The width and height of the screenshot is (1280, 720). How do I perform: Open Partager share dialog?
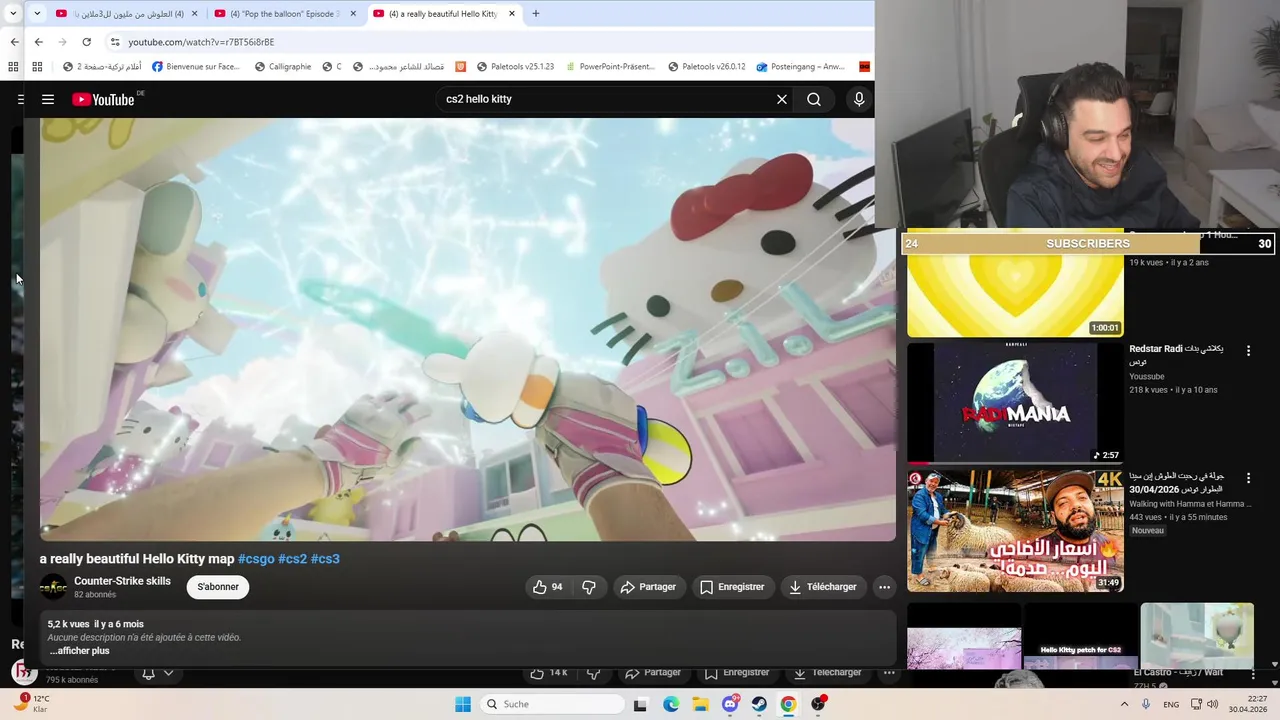(x=648, y=587)
